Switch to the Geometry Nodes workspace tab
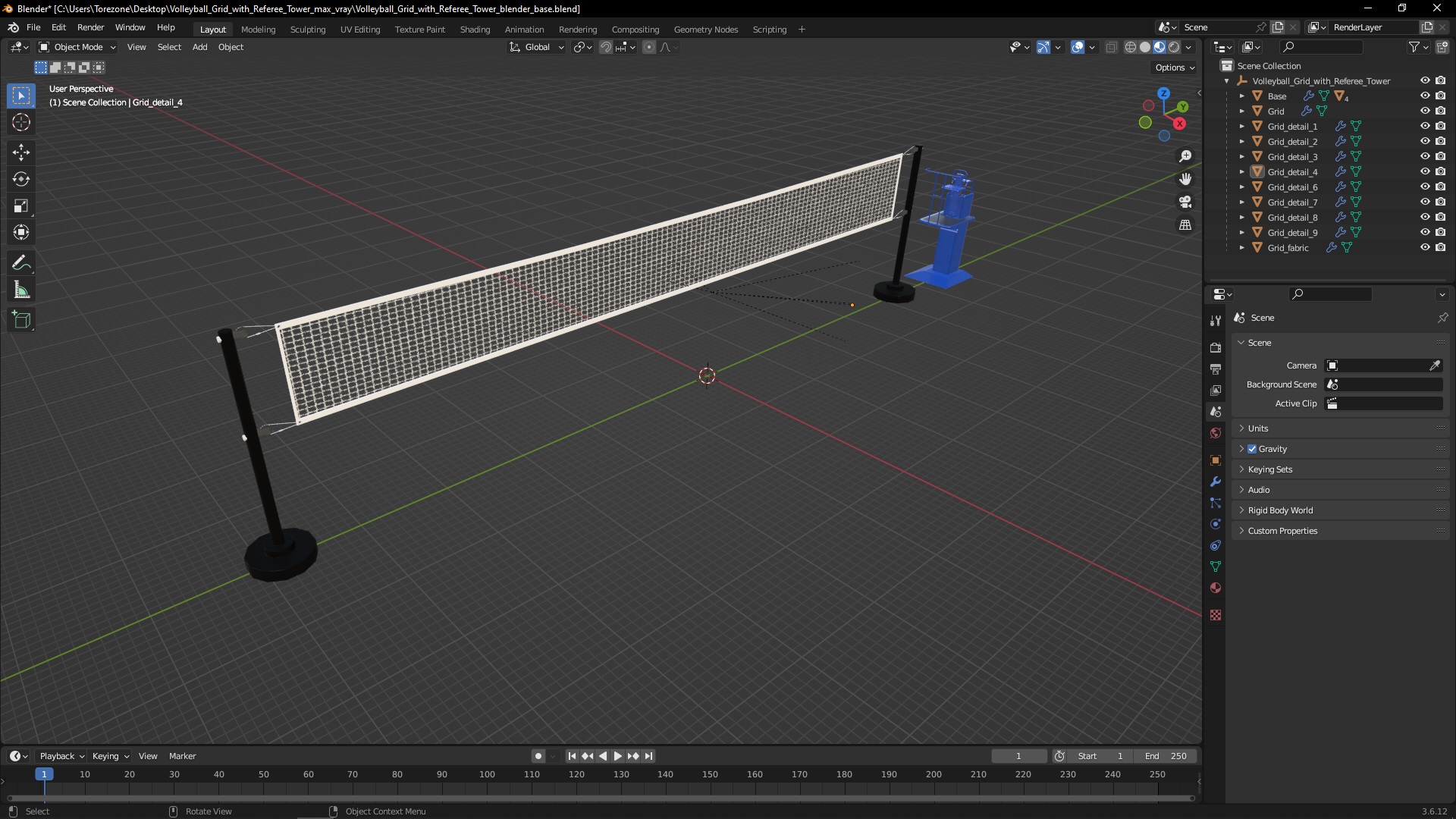1456x819 pixels. pyautogui.click(x=705, y=30)
